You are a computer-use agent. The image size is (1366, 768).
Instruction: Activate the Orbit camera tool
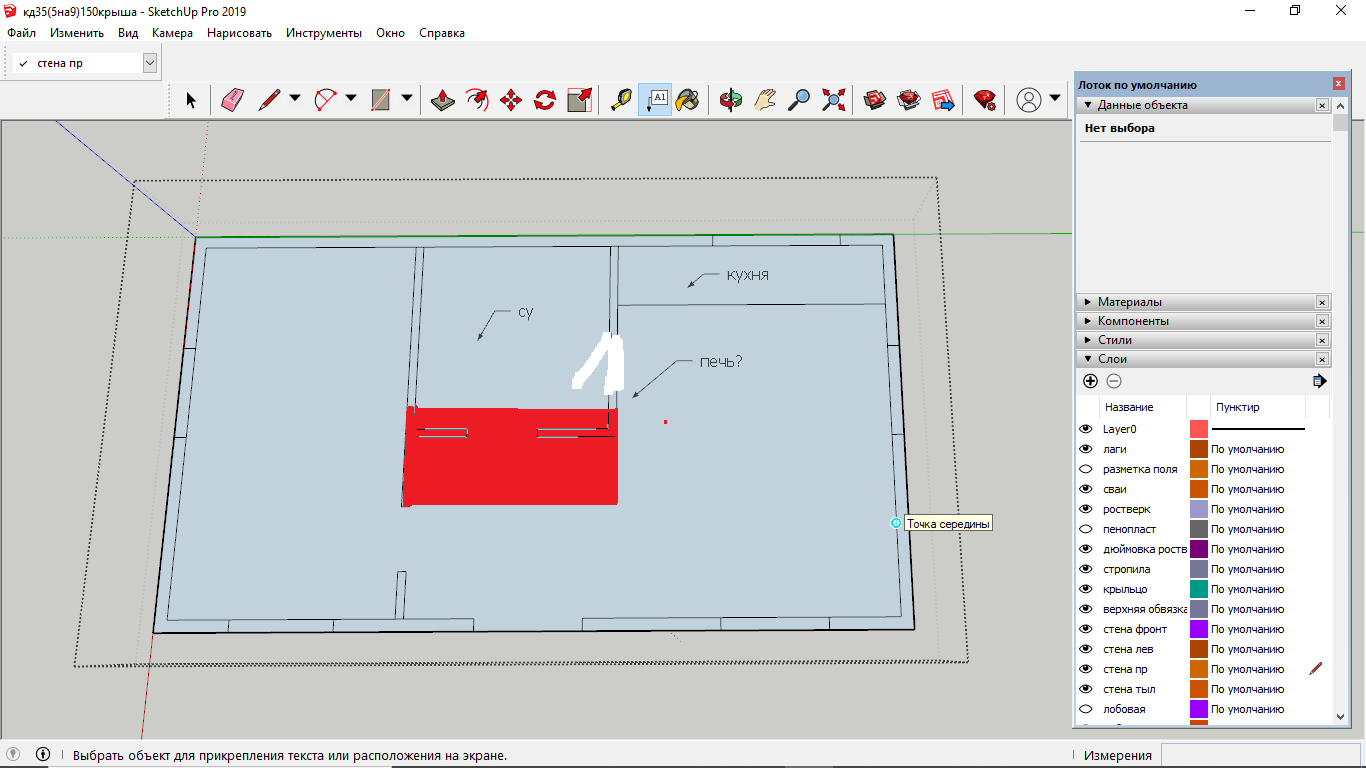coord(731,99)
